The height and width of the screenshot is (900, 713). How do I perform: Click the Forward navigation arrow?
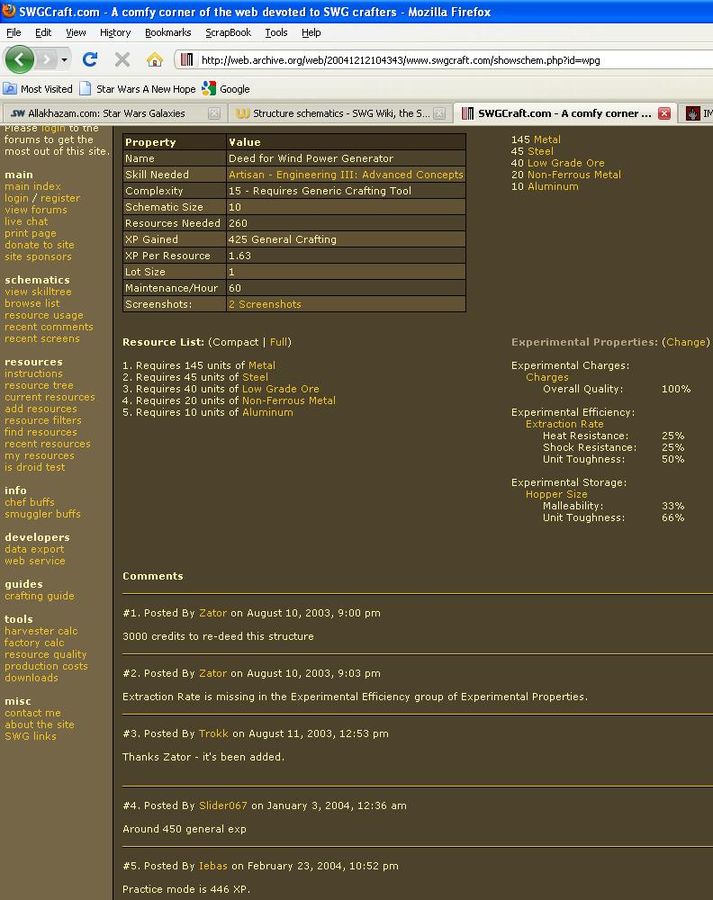coord(47,59)
